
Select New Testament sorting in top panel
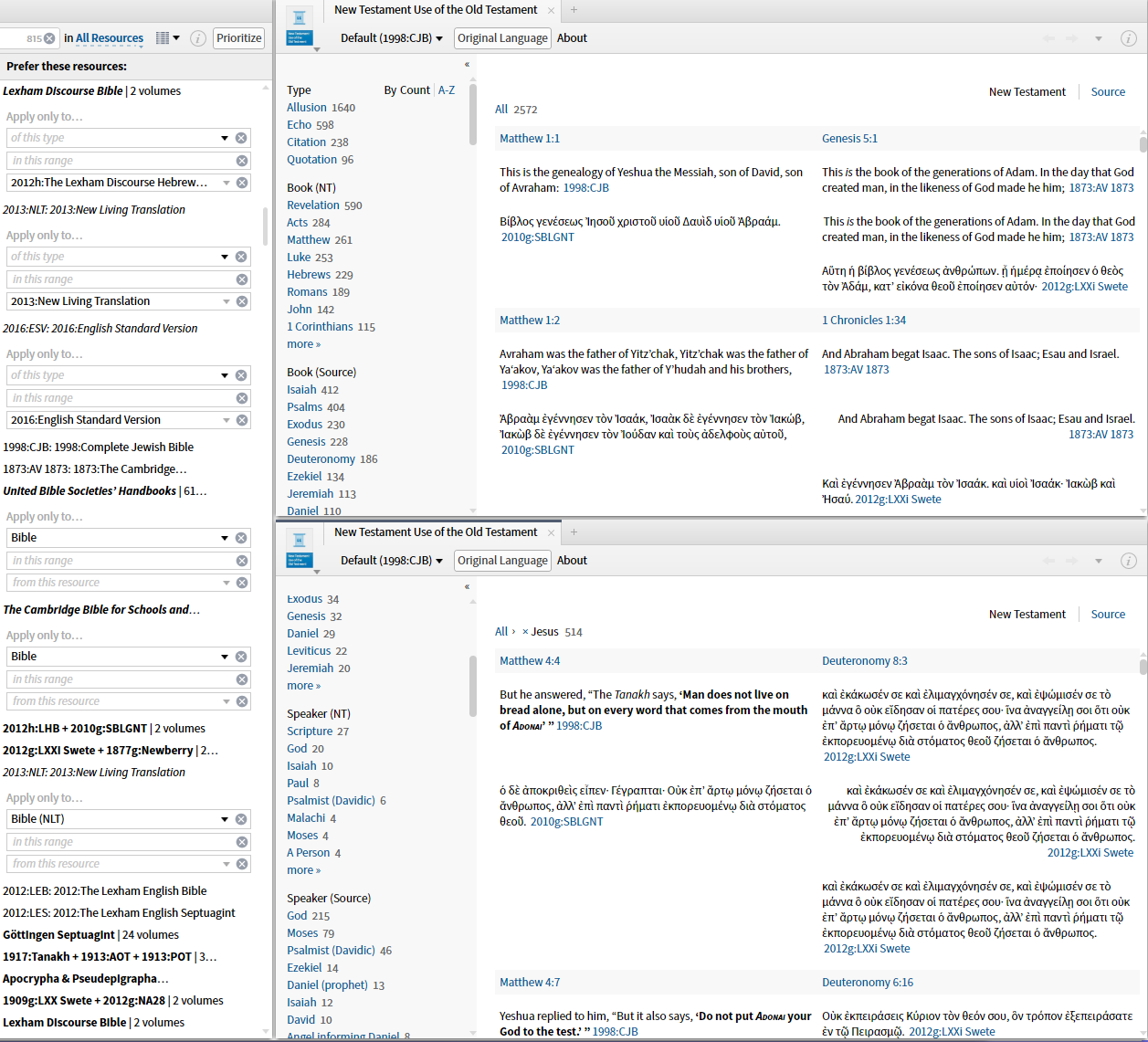(1027, 92)
